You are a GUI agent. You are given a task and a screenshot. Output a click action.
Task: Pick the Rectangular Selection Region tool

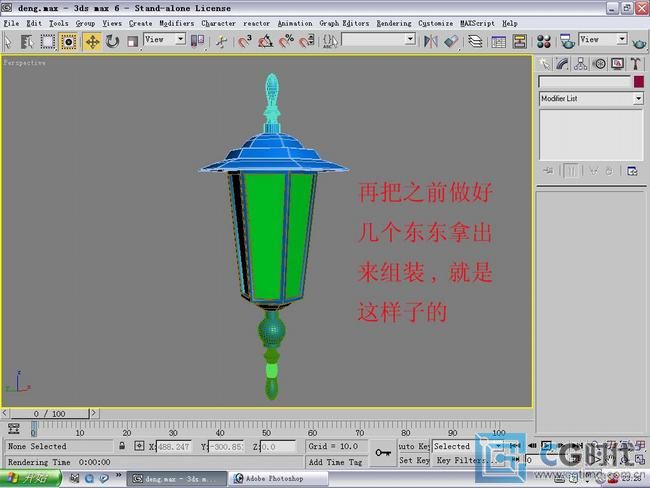(47, 41)
